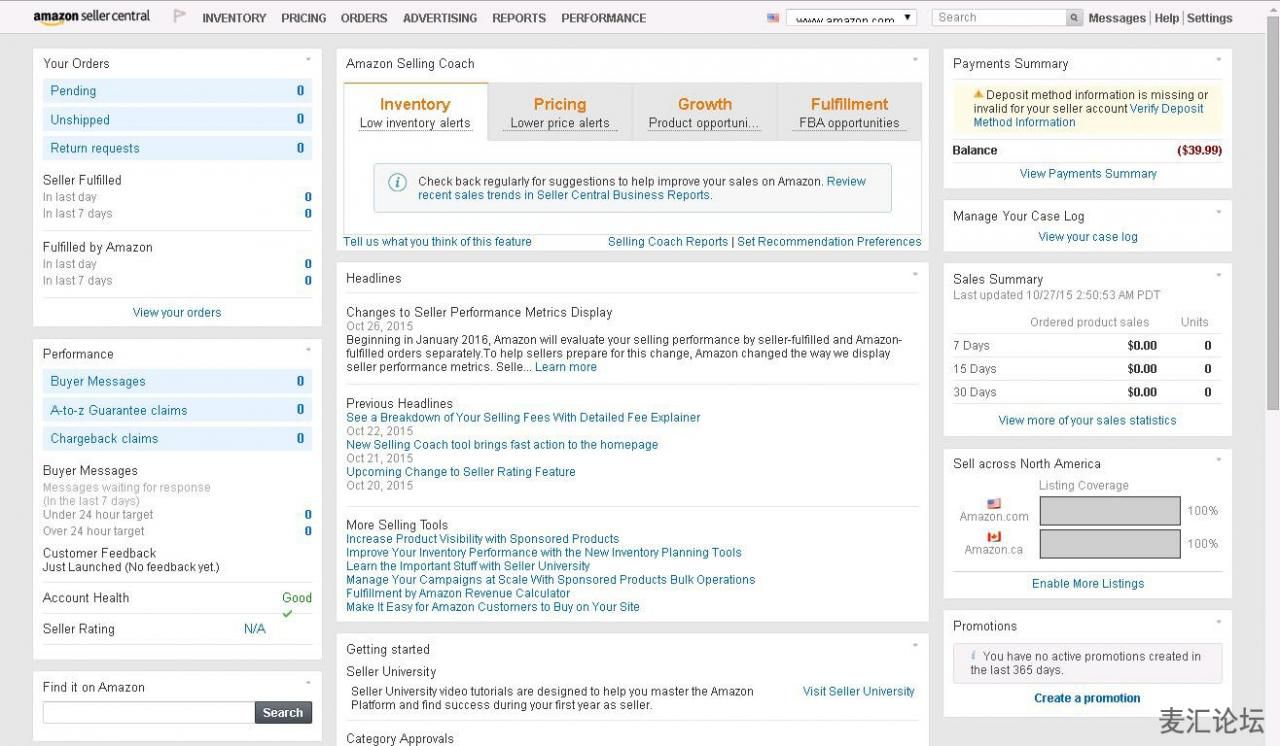Open the INVENTORY menu
1280x746 pixels.
(x=234, y=18)
